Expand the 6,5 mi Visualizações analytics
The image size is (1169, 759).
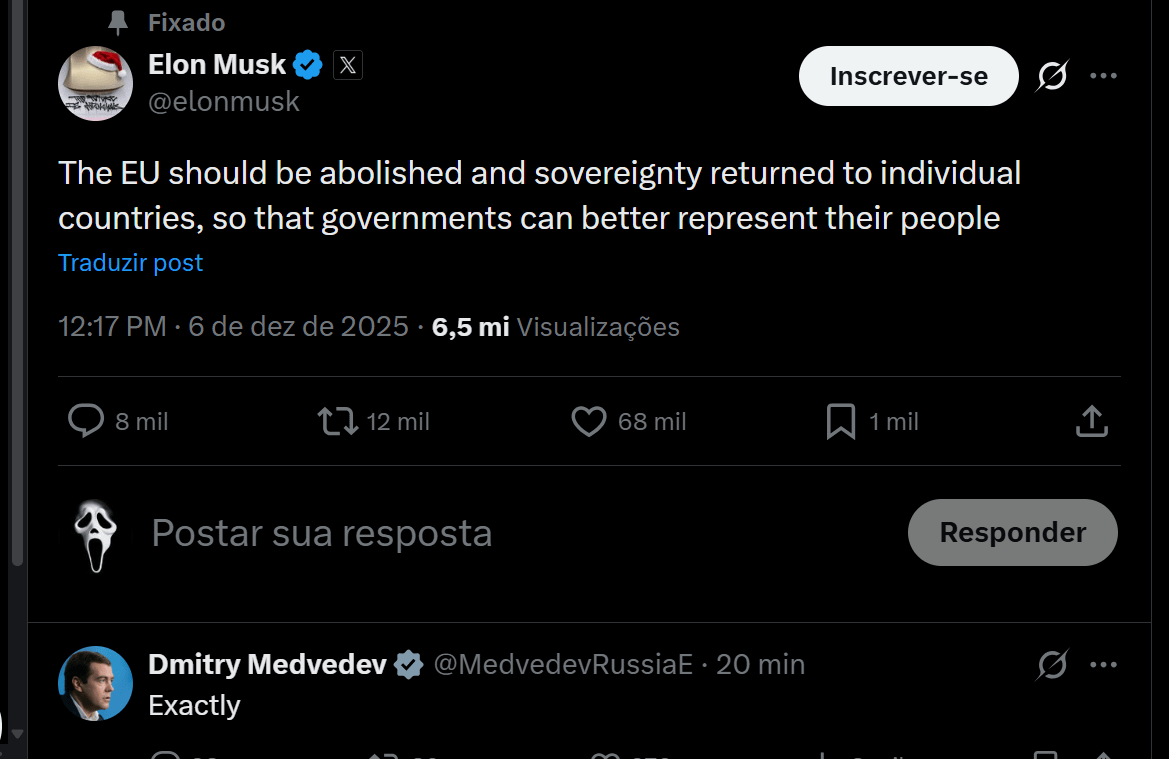(x=555, y=326)
